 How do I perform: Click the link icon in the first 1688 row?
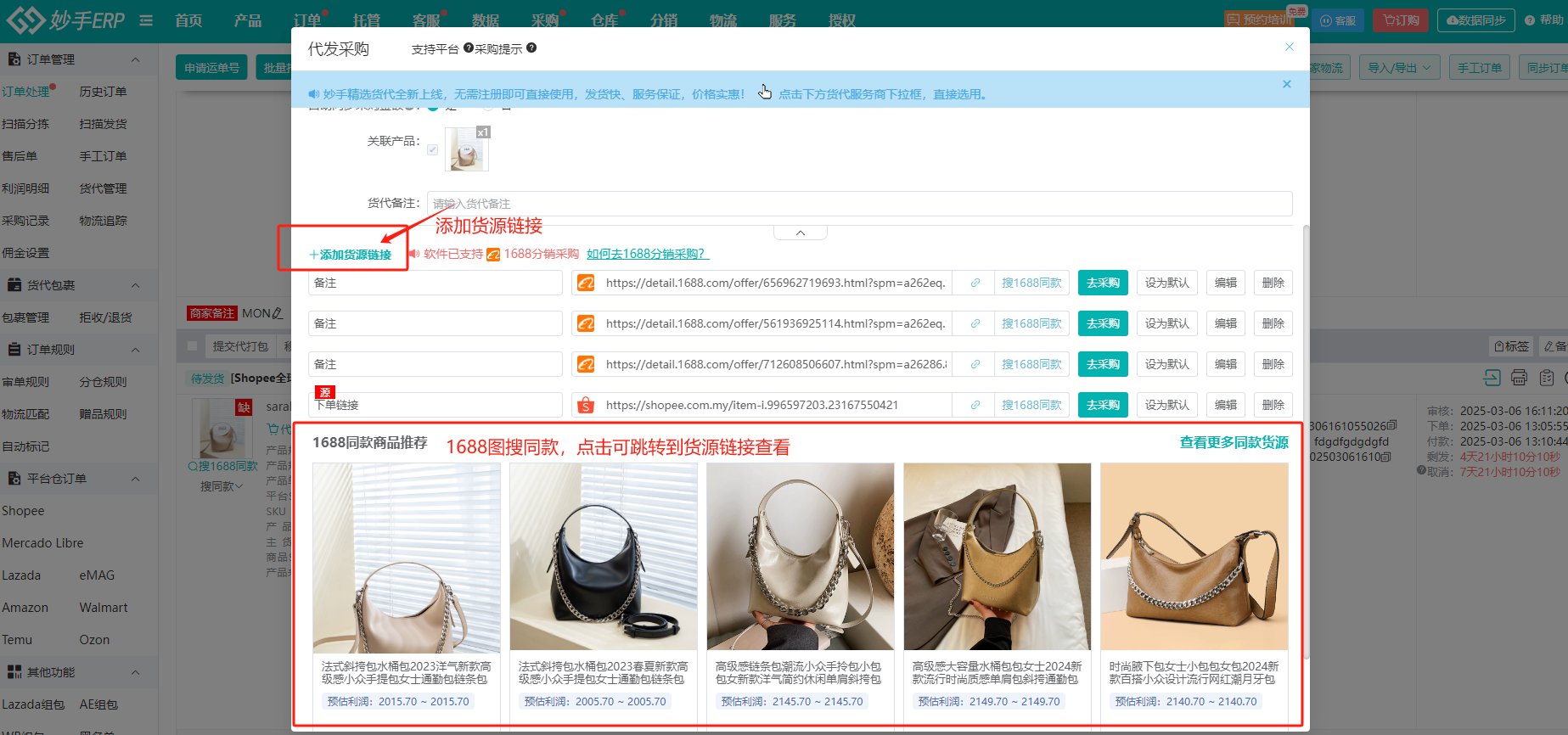(x=975, y=283)
